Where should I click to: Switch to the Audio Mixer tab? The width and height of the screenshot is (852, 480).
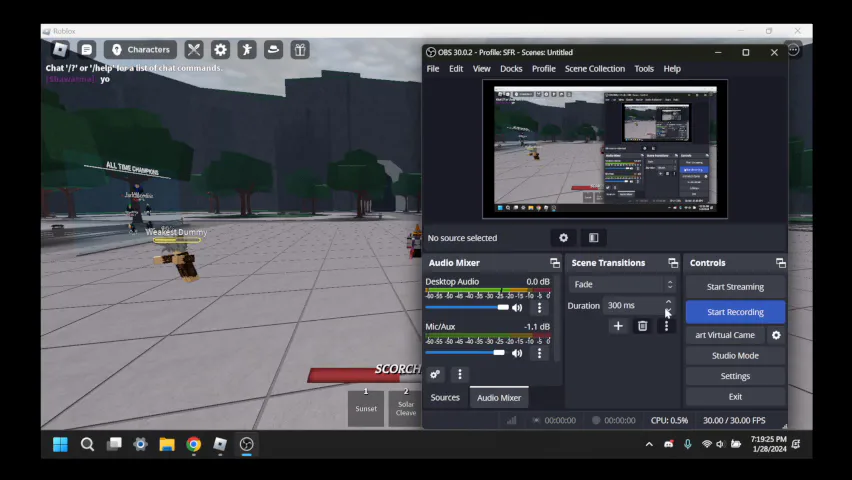(x=499, y=397)
